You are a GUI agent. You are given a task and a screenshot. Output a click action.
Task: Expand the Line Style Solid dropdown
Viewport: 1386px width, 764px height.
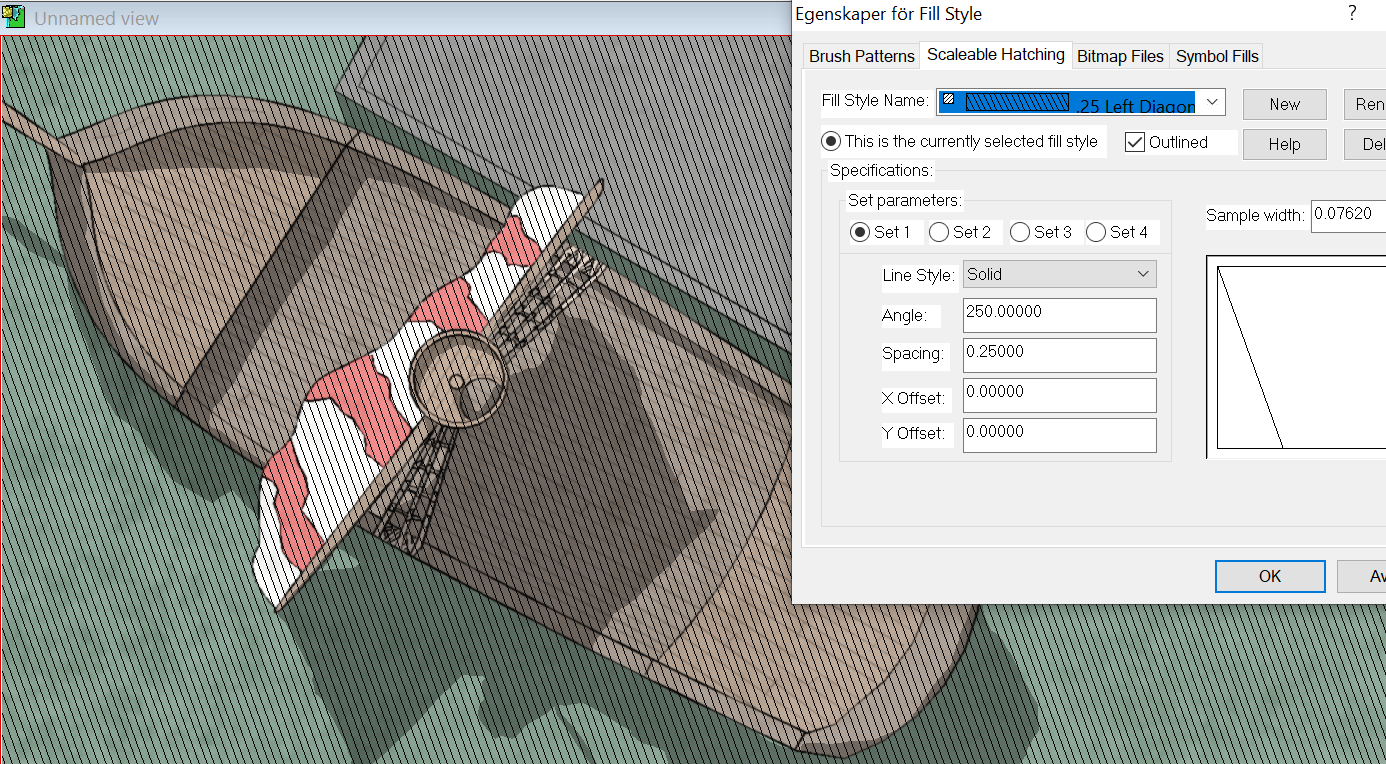[1059, 274]
